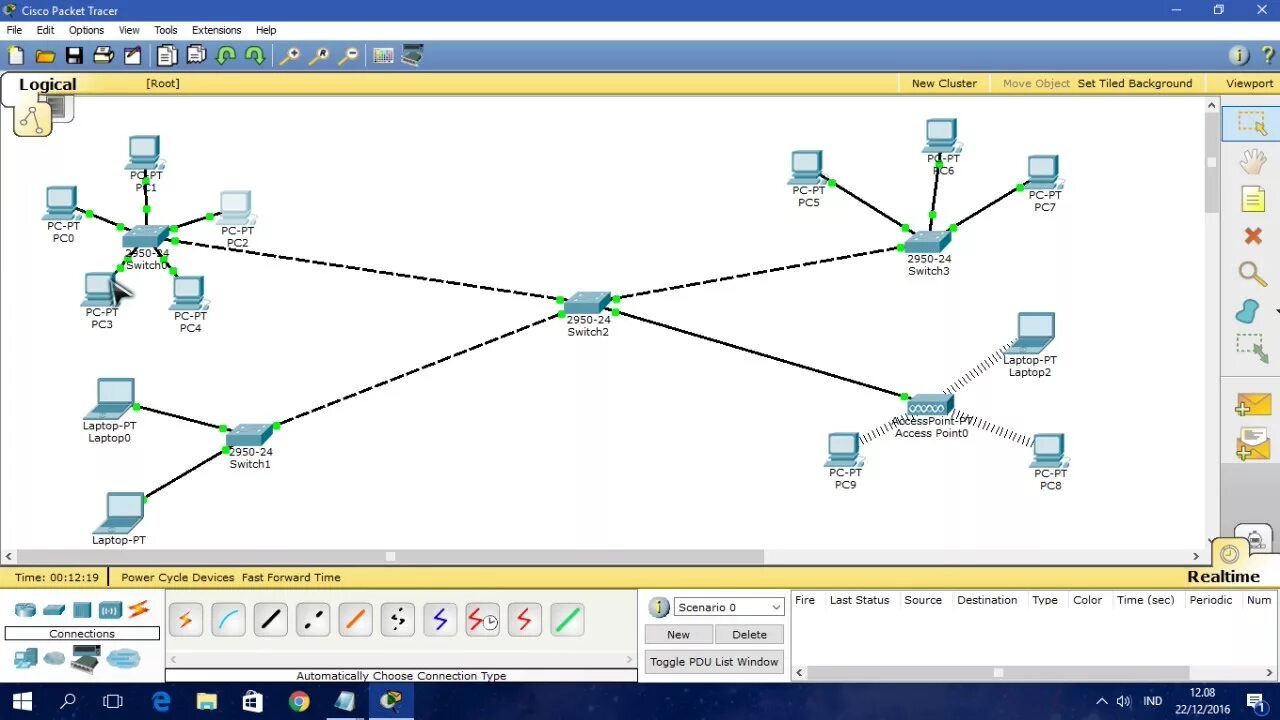Pick the Console cable connection
Screen dimensions: 1280x720
tap(228, 620)
